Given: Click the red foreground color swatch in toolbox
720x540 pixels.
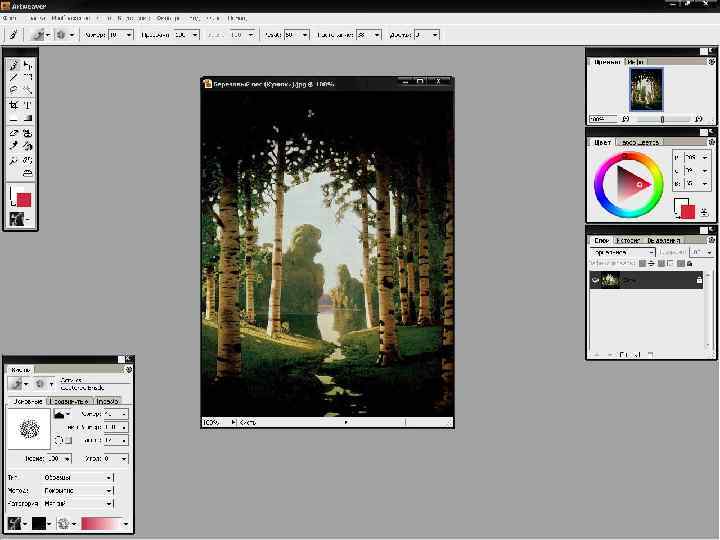Looking at the screenshot, I should click(x=24, y=199).
